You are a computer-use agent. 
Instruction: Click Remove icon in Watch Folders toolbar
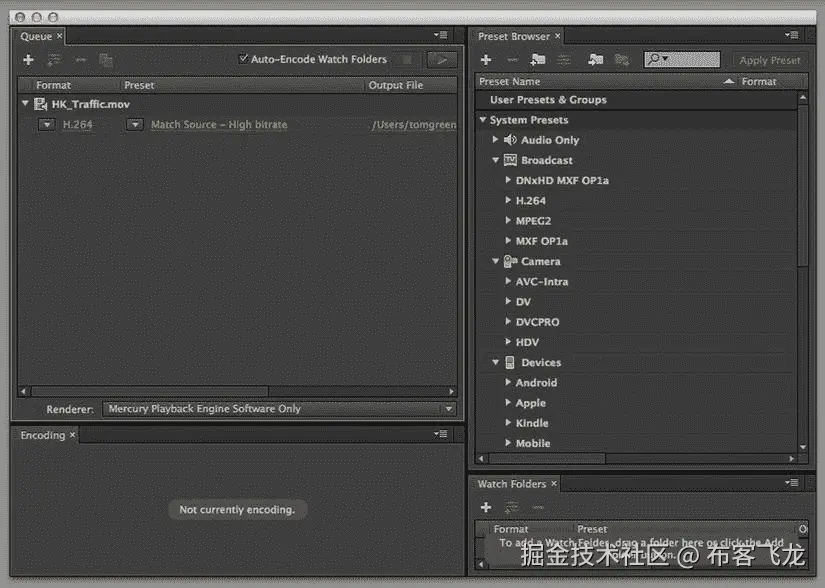(x=538, y=507)
